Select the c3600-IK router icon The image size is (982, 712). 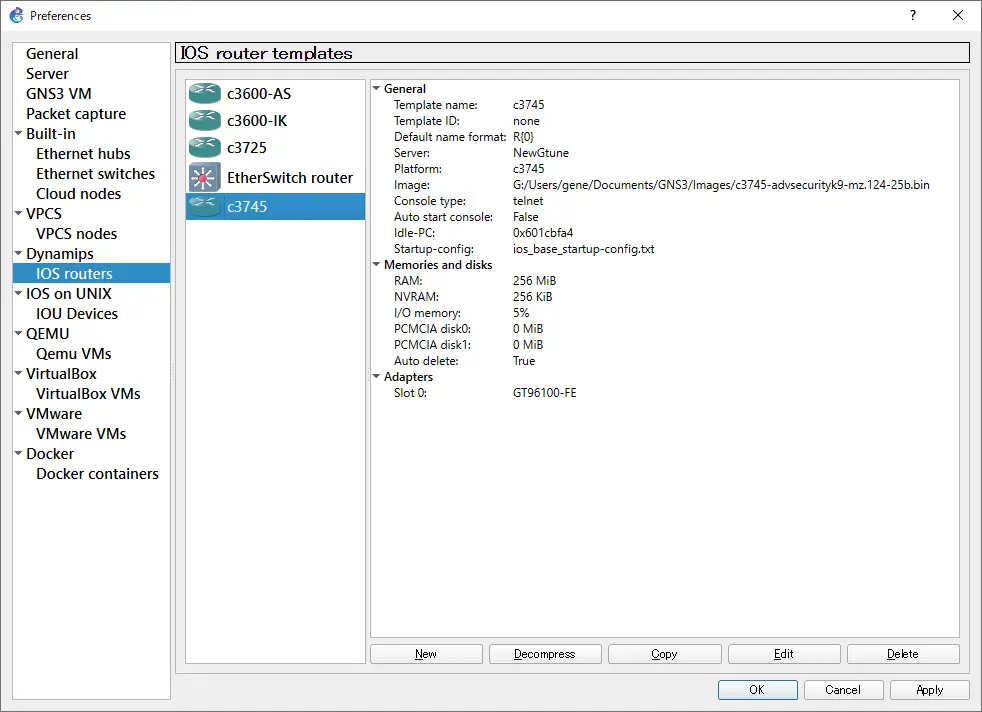point(205,120)
